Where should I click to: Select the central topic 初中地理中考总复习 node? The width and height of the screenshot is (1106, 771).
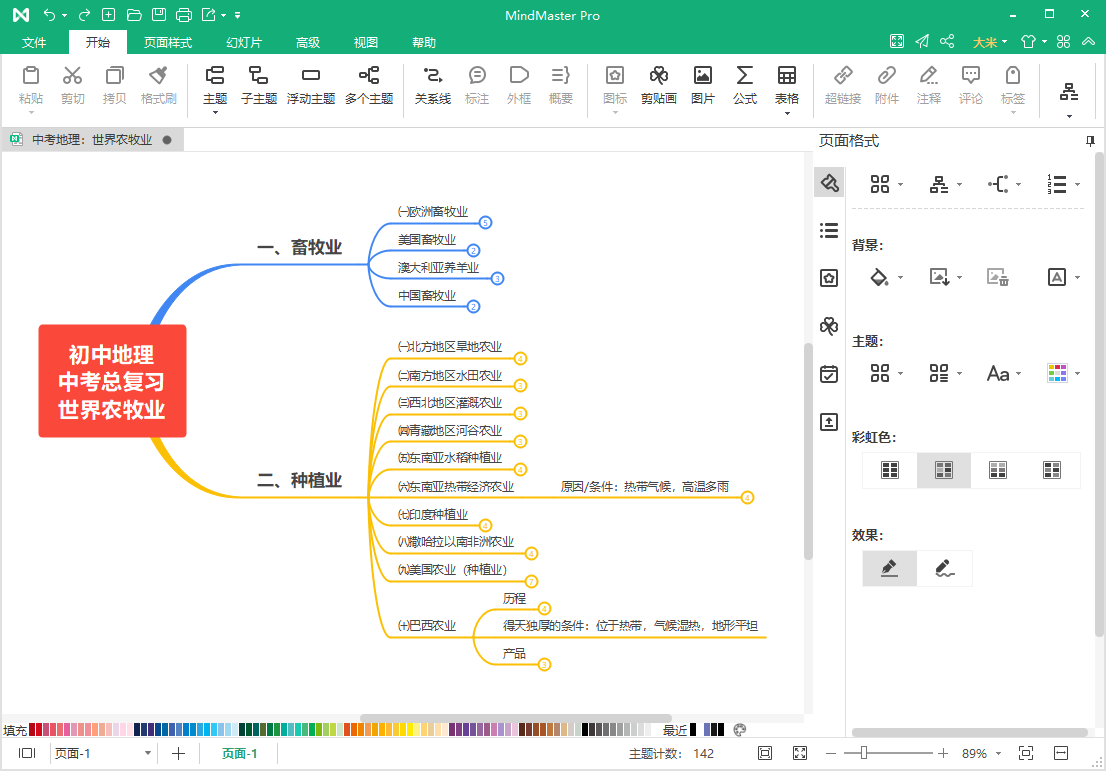click(112, 381)
